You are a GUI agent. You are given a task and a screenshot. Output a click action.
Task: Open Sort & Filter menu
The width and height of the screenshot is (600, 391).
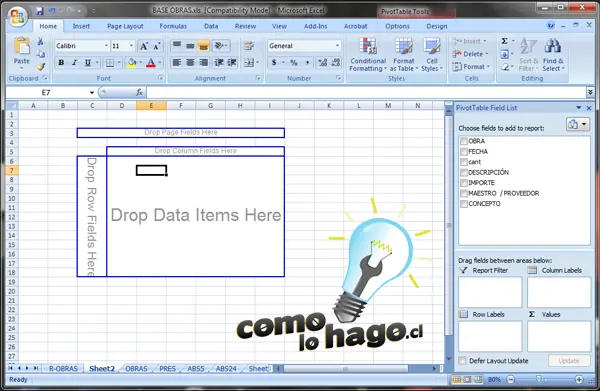point(528,54)
